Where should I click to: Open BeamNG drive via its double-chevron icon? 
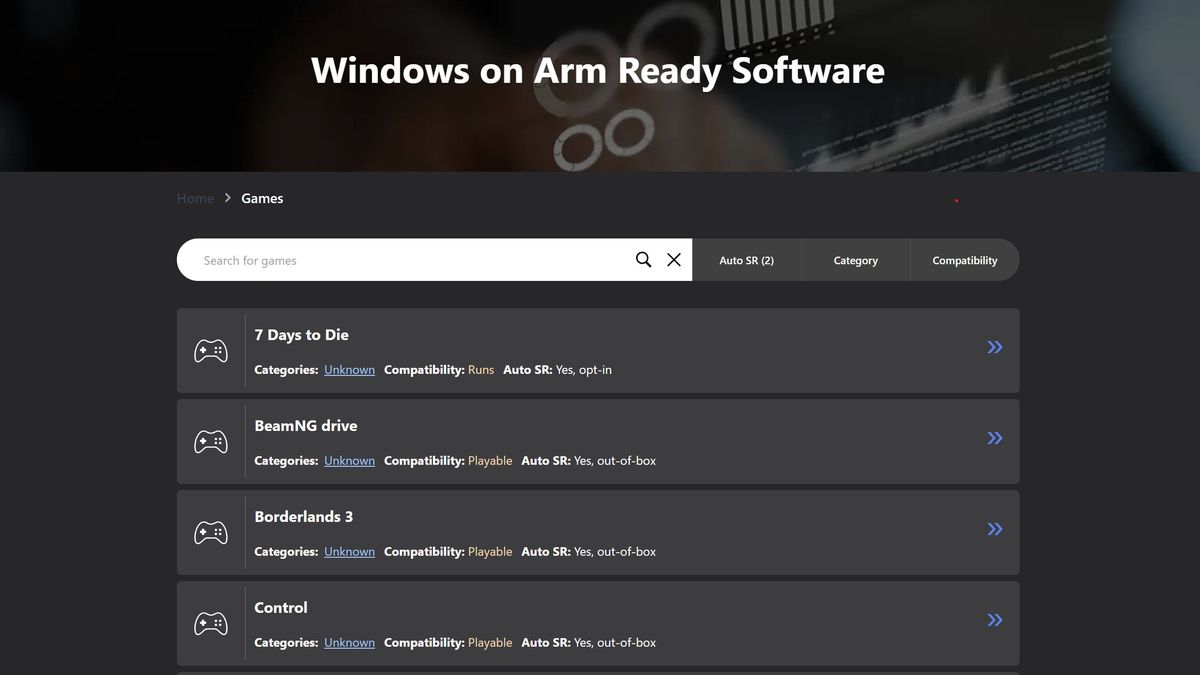[994, 438]
